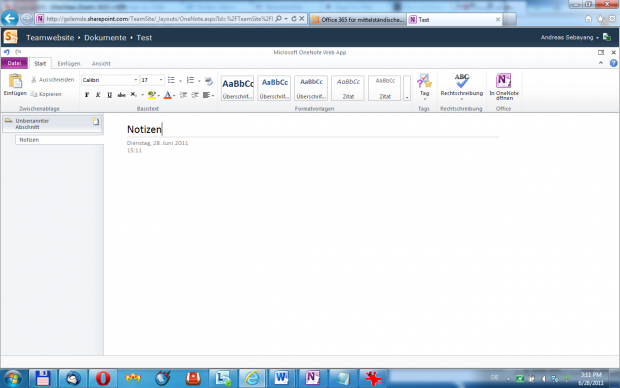The height and width of the screenshot is (388, 620).
Task: Apply yellow text highlight color
Action: pos(151,95)
